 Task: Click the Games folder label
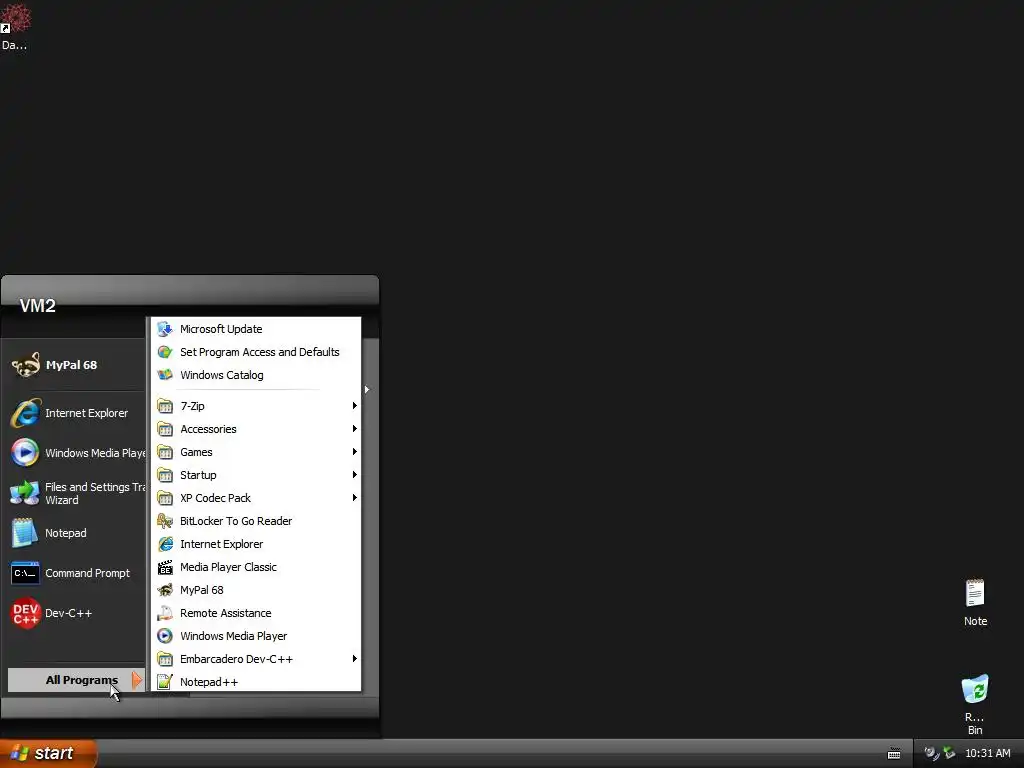click(196, 452)
